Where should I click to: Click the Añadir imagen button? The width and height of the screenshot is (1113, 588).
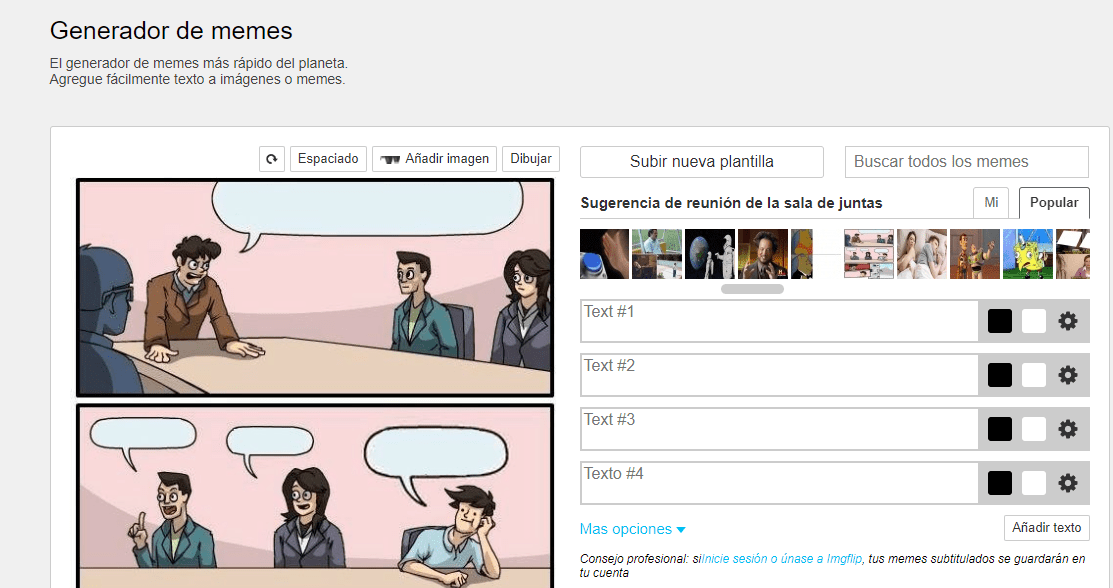(434, 159)
